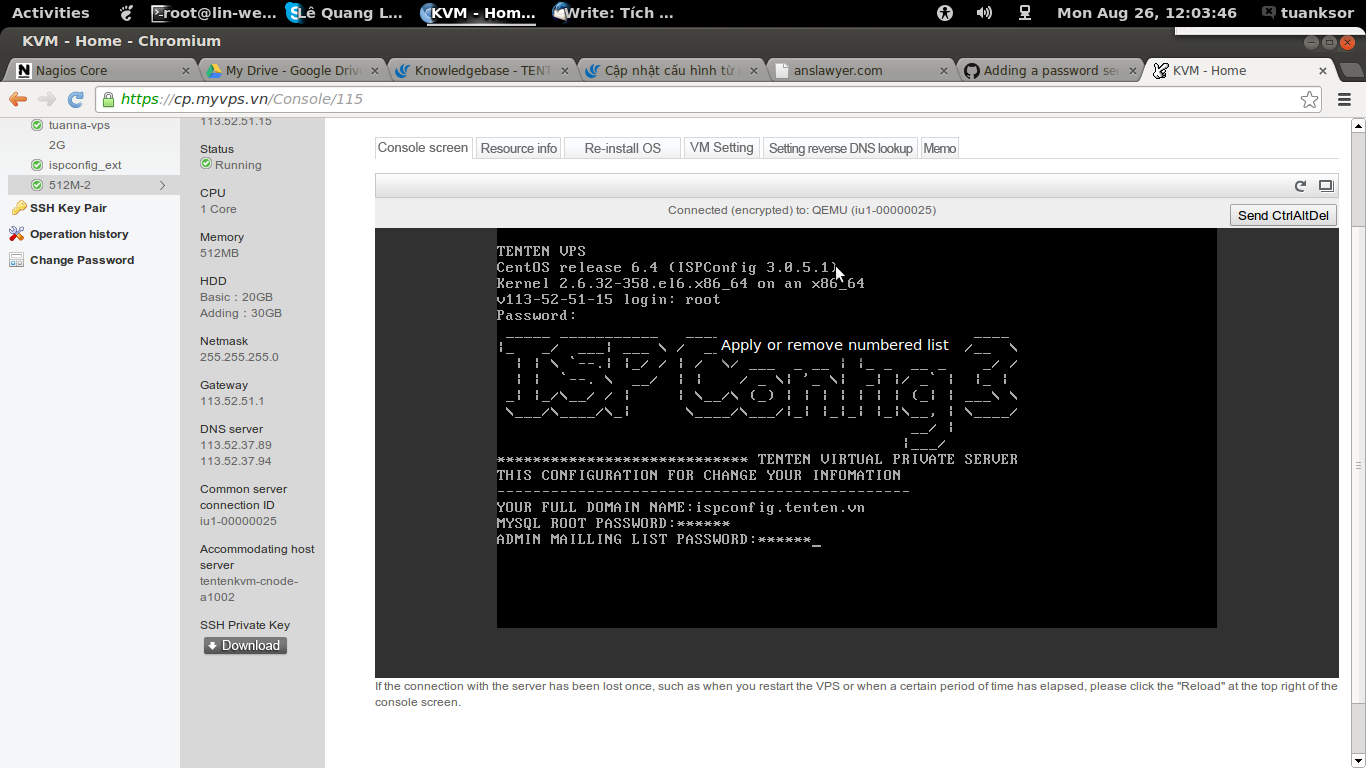Open the Re-install OS tab
Image resolution: width=1366 pixels, height=768 pixels.
(x=623, y=148)
